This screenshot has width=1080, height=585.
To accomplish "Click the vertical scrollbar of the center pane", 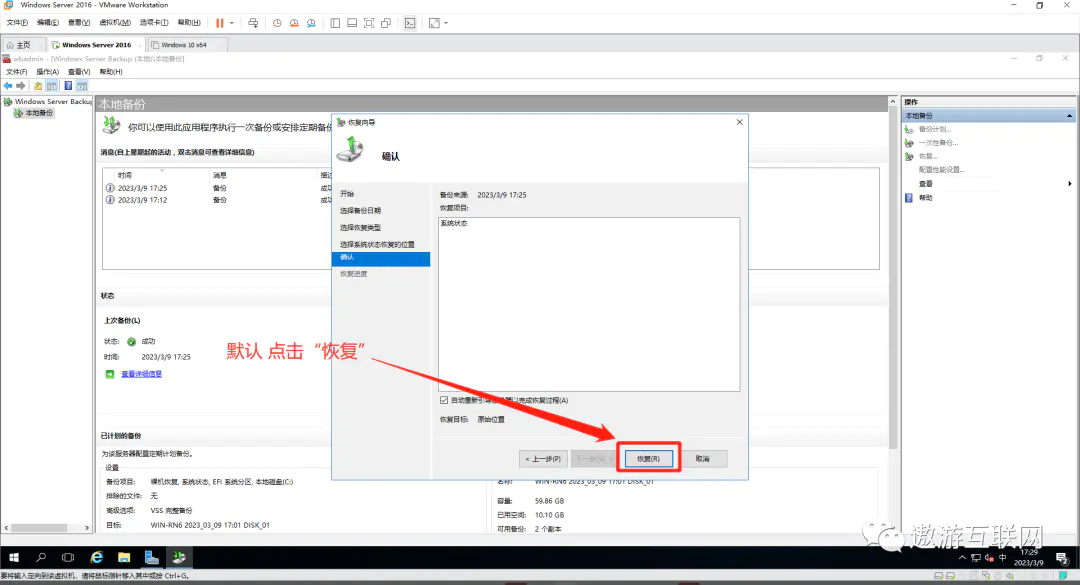I will coord(893,276).
